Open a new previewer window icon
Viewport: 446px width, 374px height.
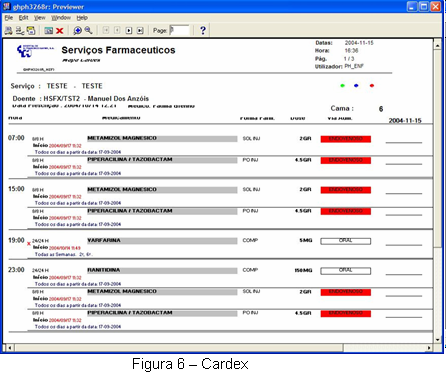[x=49, y=31]
